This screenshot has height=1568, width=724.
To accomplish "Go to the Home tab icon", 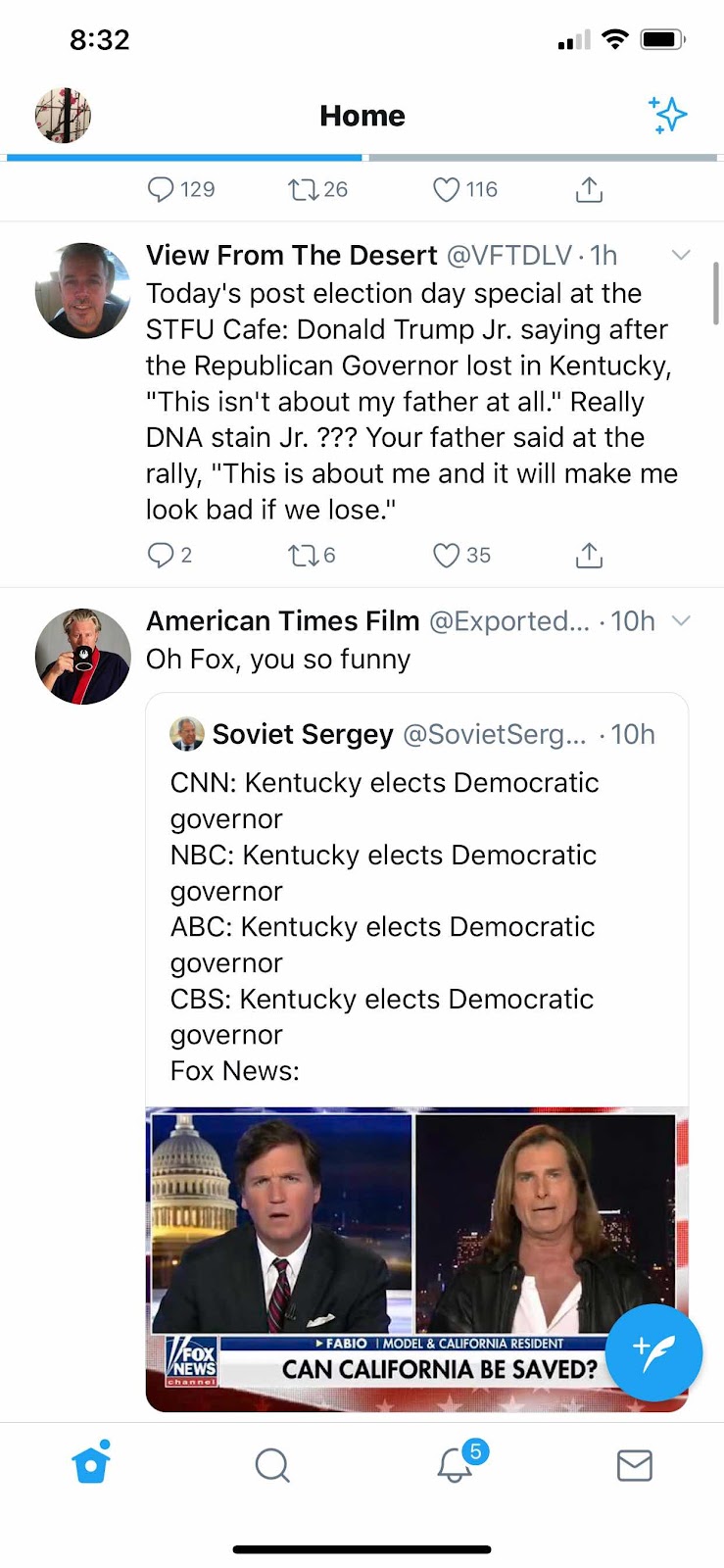I will 91,1464.
